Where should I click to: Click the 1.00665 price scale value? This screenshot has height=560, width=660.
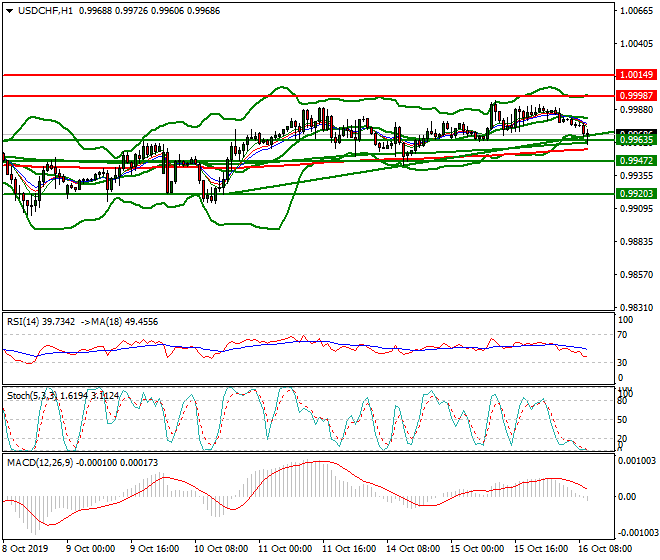coord(636,11)
